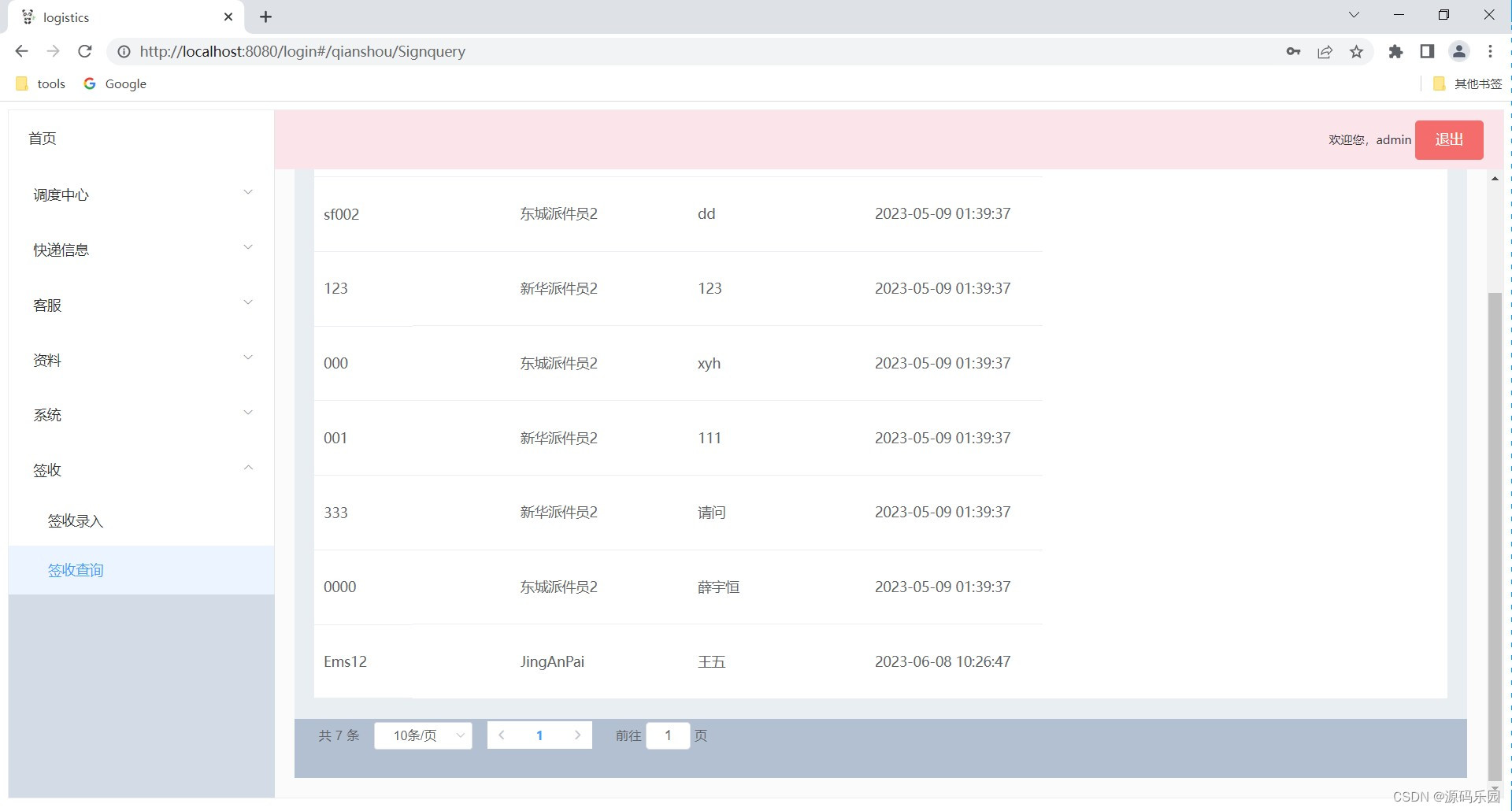Image resolution: width=1512 pixels, height=811 pixels.
Task: Expand 资料 submenu
Action: pyautogui.click(x=142, y=360)
